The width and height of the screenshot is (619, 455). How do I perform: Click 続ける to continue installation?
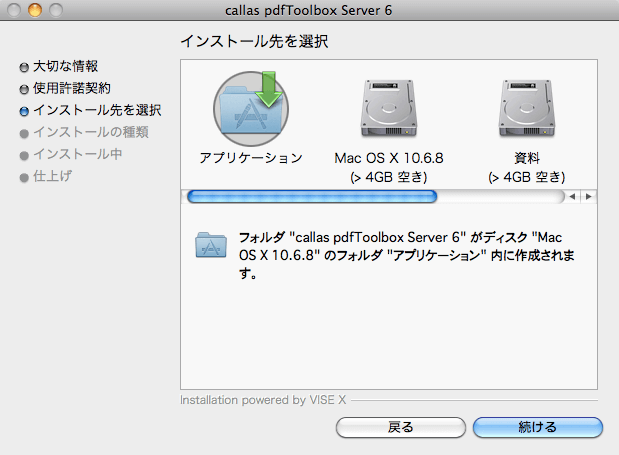[538, 427]
